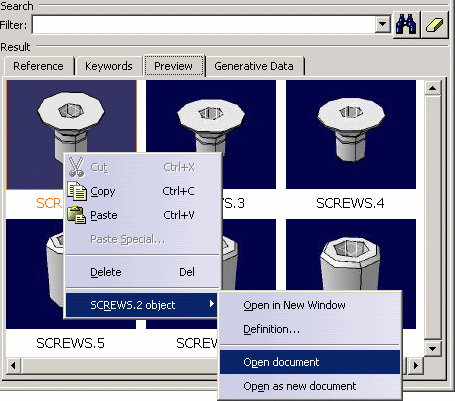Expand the SCREWS.2 object submenu arrow
Viewport: 455px width, 401px height.
[211, 304]
